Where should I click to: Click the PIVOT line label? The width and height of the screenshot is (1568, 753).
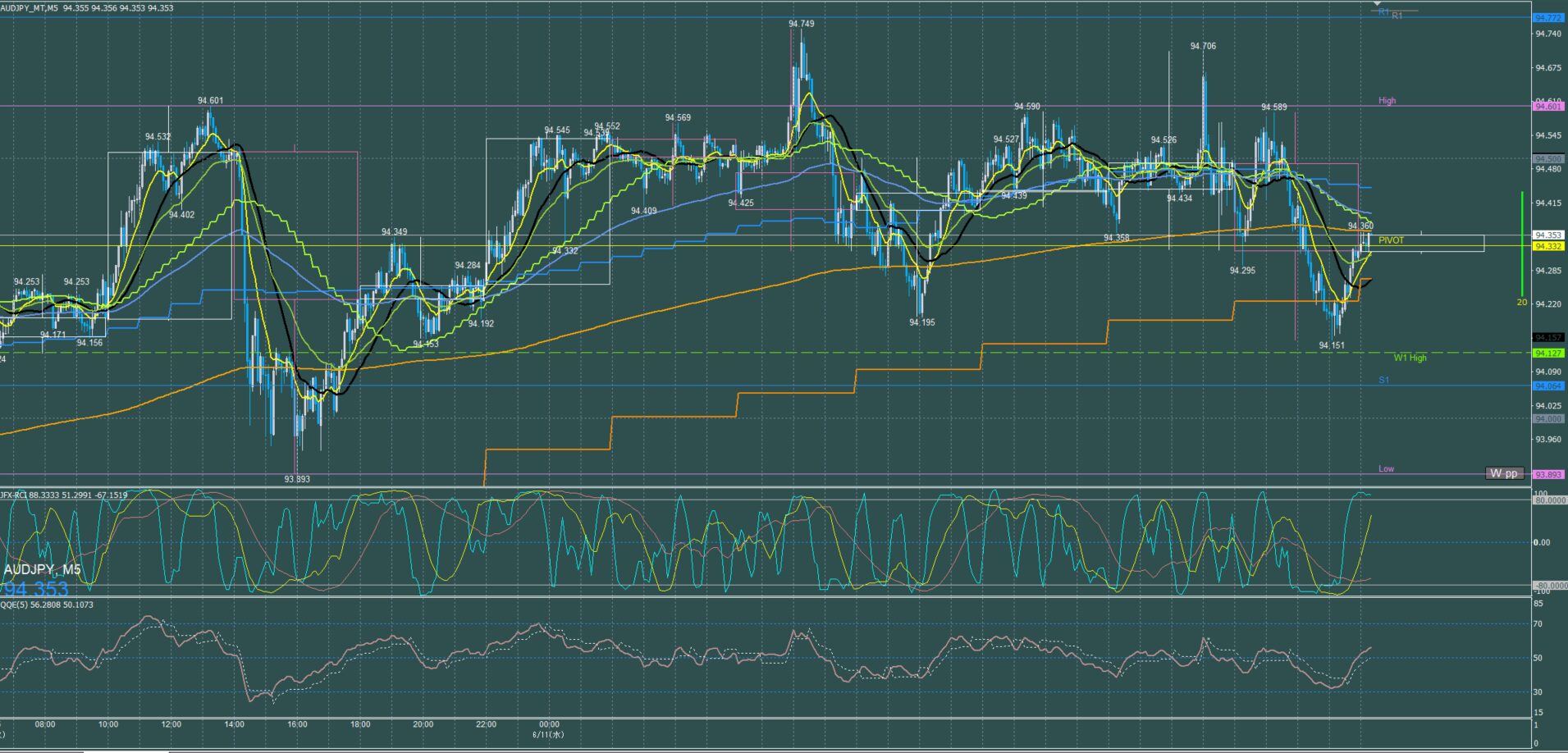point(1391,240)
